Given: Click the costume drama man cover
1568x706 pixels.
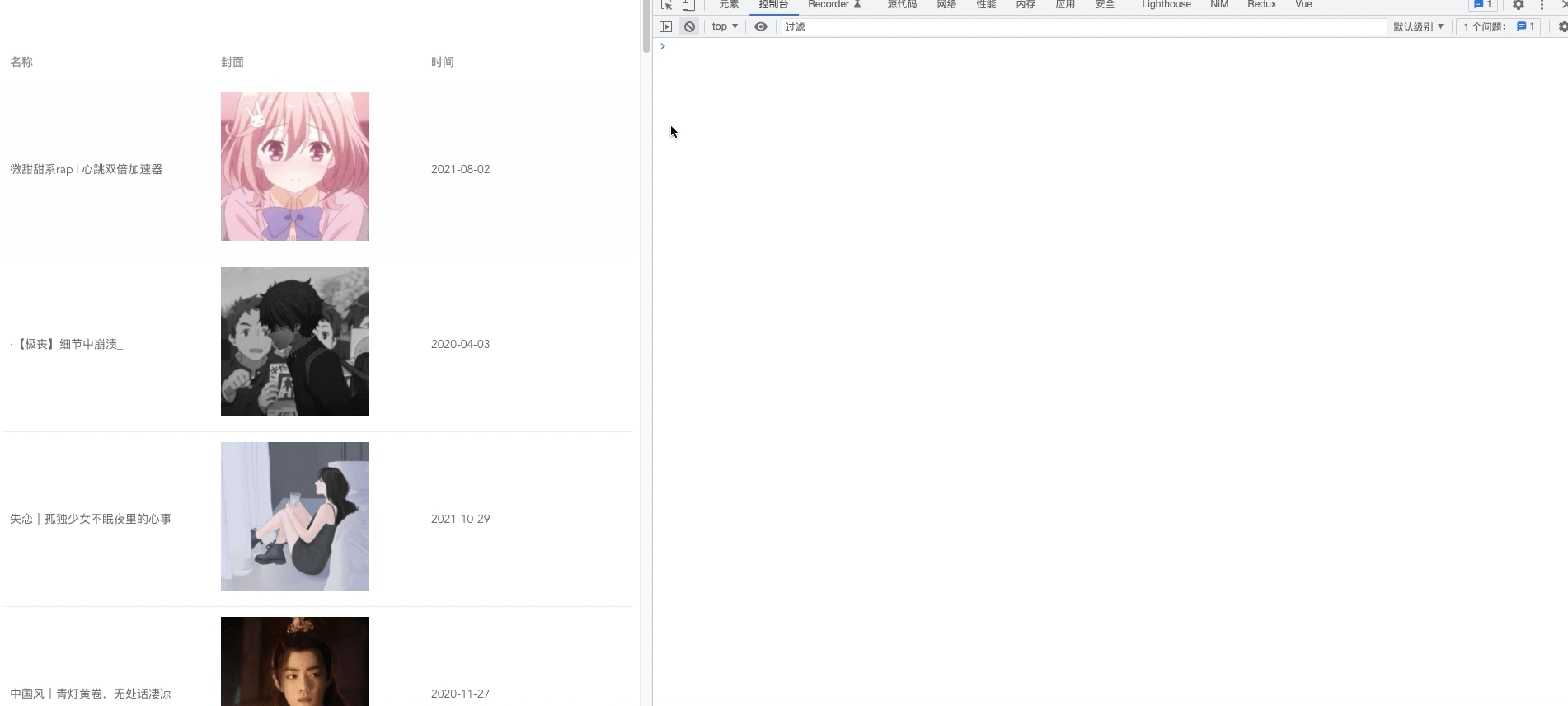Looking at the screenshot, I should 295,661.
